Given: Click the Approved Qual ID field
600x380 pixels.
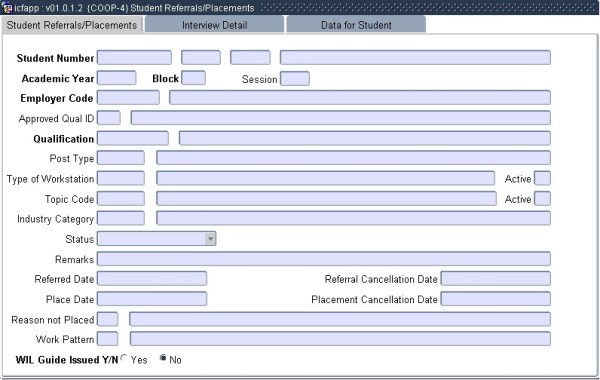Looking at the screenshot, I should pos(109,118).
